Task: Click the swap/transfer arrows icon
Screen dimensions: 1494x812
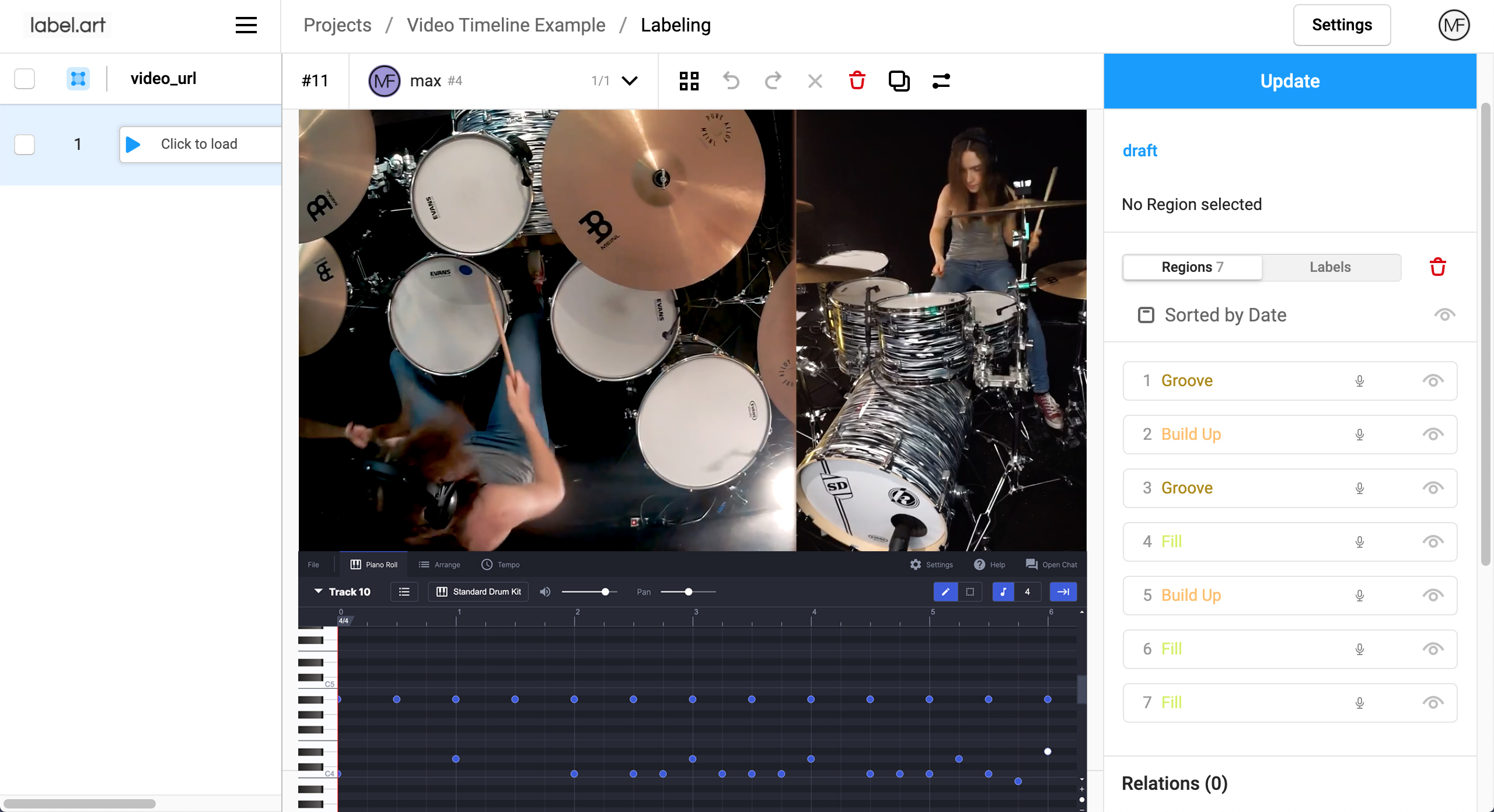Action: click(x=940, y=81)
